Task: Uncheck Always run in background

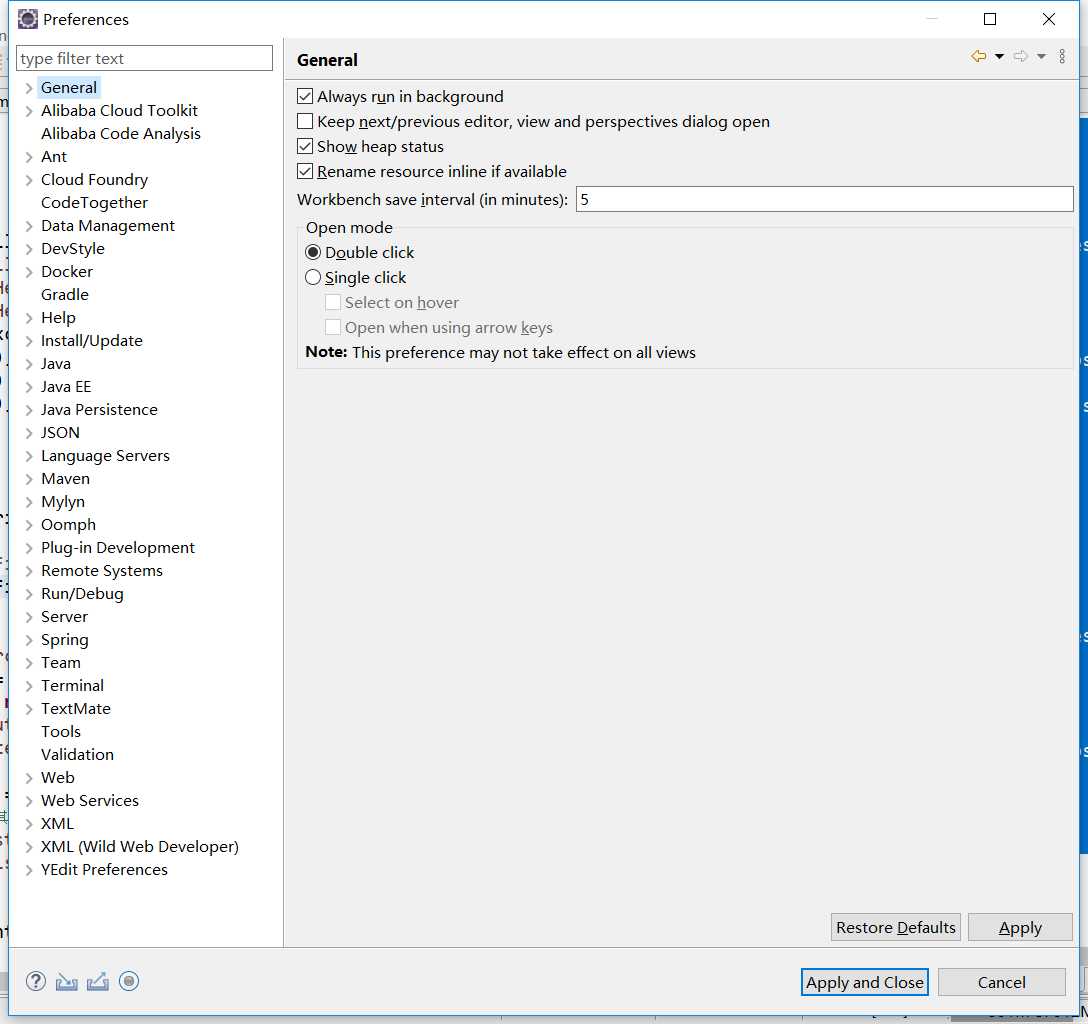Action: pos(305,96)
